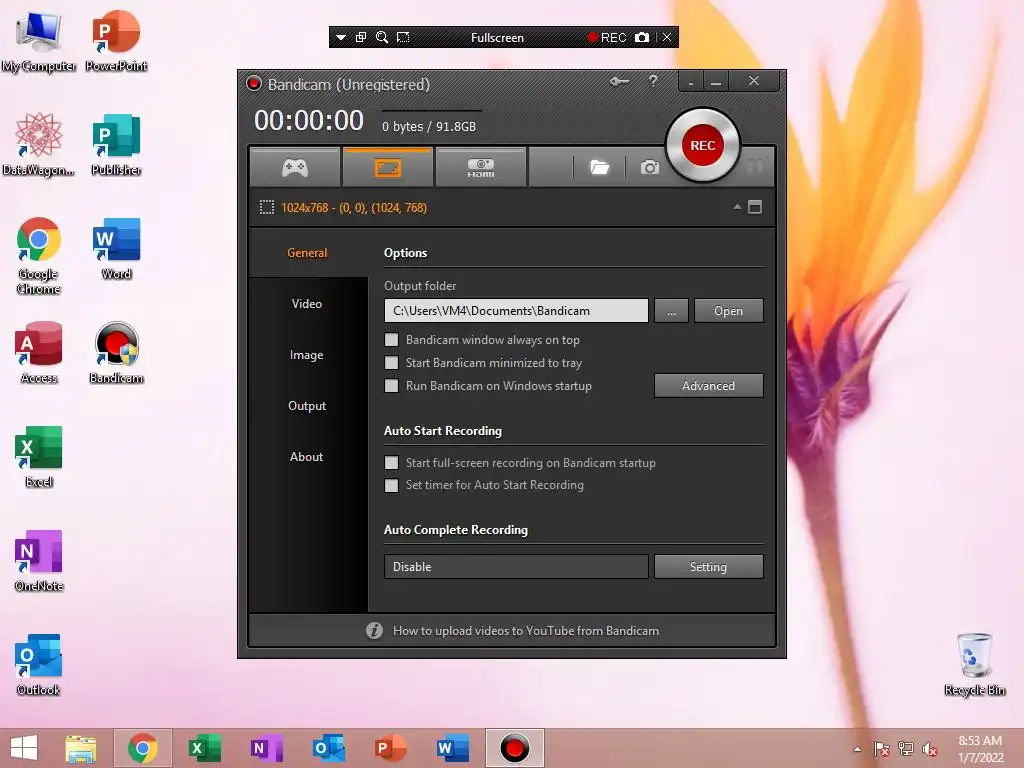
Task: Open Publisher desktop shortcut
Action: coord(116,145)
